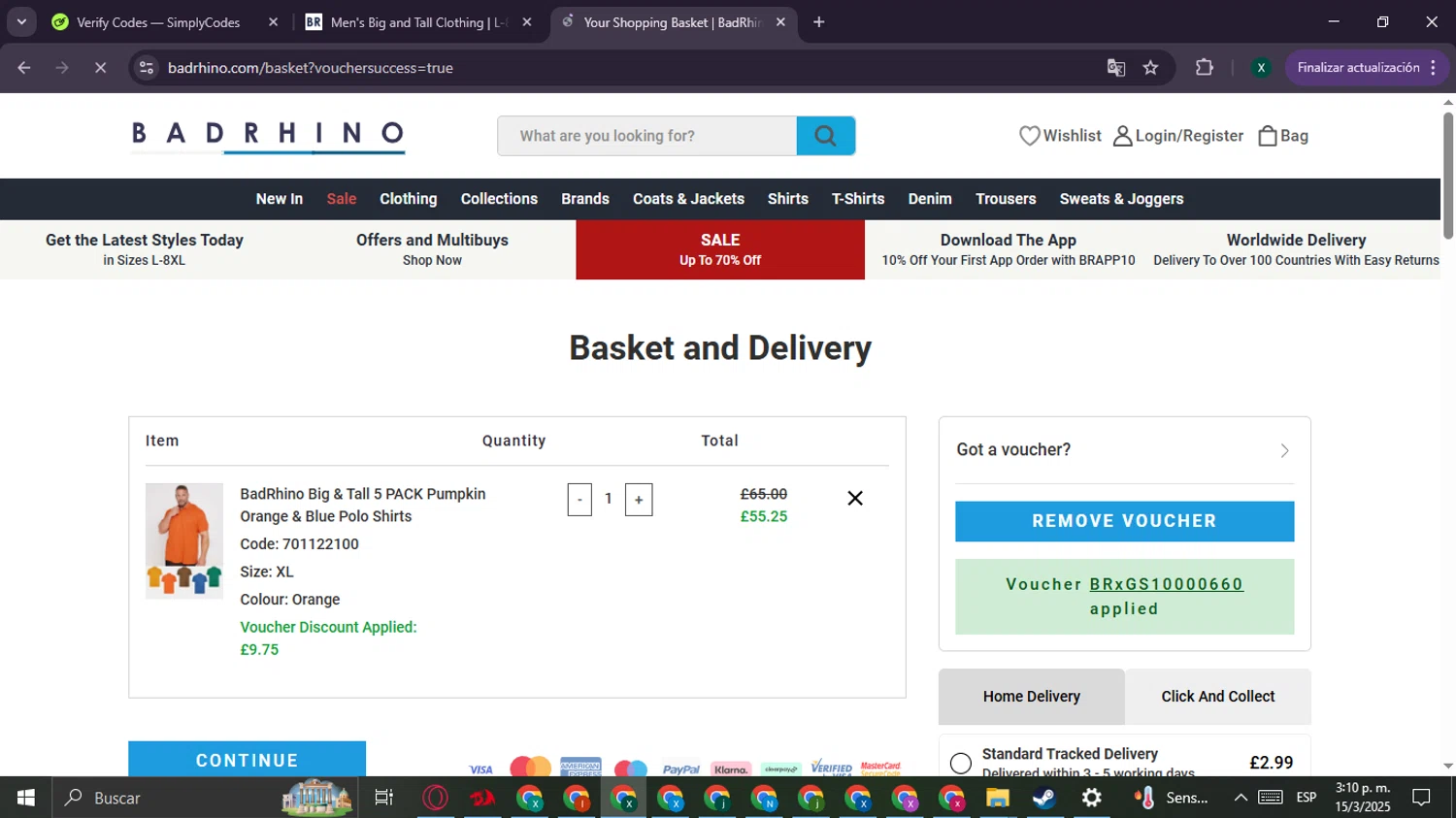Select Standard Tracked Delivery radio option
The image size is (1456, 818).
click(961, 763)
